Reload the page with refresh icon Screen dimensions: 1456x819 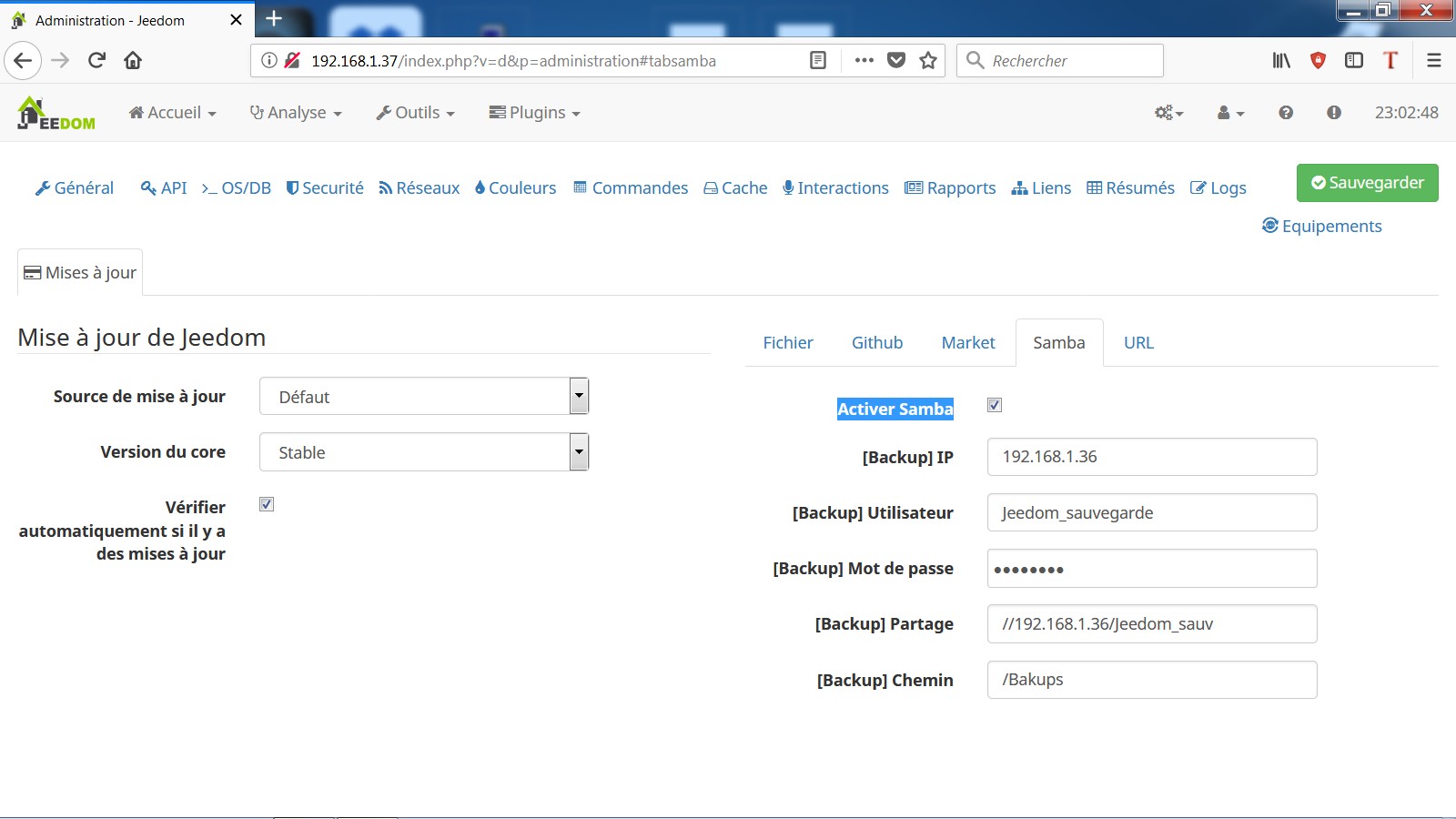point(96,61)
